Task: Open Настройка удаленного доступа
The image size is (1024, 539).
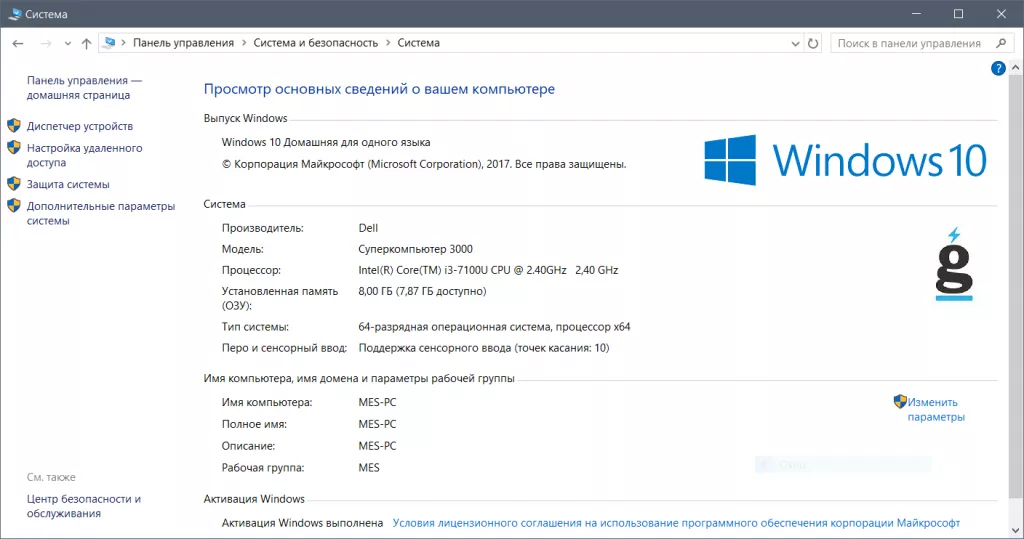Action: click(84, 155)
